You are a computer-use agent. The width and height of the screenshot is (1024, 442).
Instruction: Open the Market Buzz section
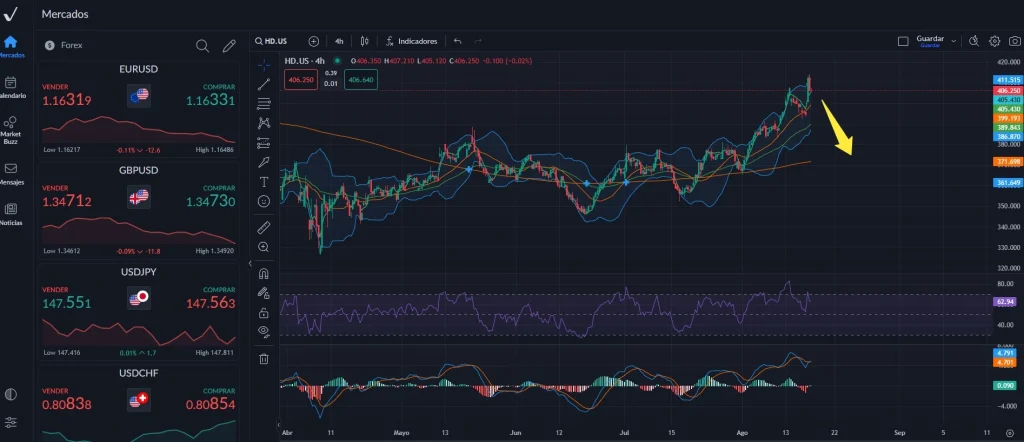(x=10, y=129)
